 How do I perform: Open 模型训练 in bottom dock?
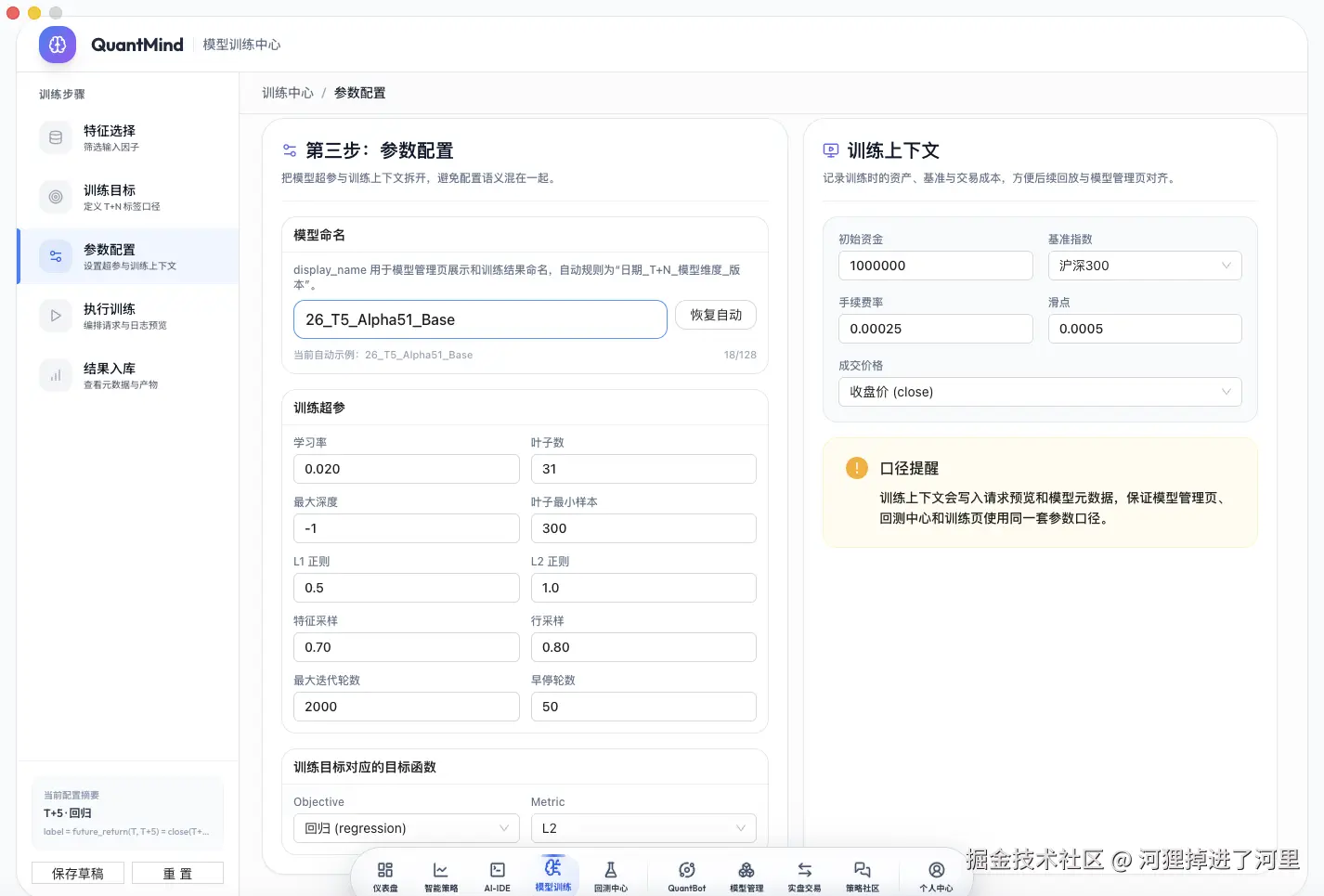(553, 875)
